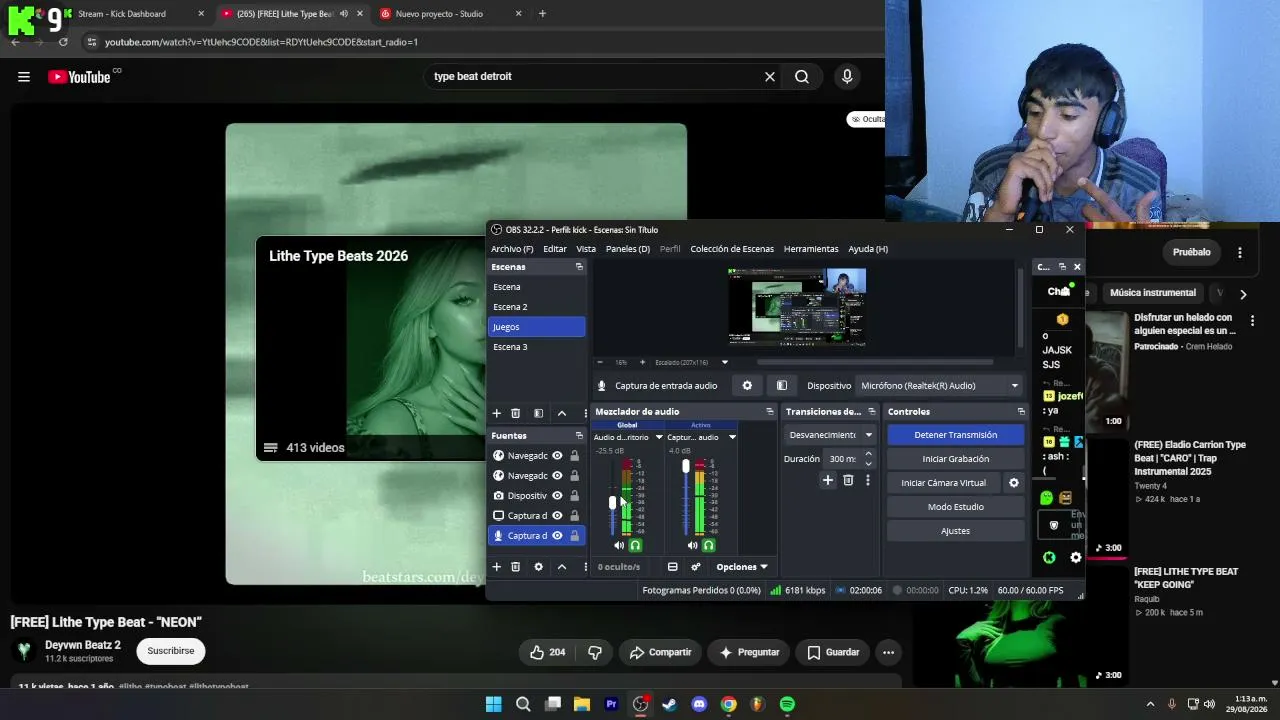Expand Captura audio channel menu arrow
The width and height of the screenshot is (1280, 720).
tap(732, 438)
